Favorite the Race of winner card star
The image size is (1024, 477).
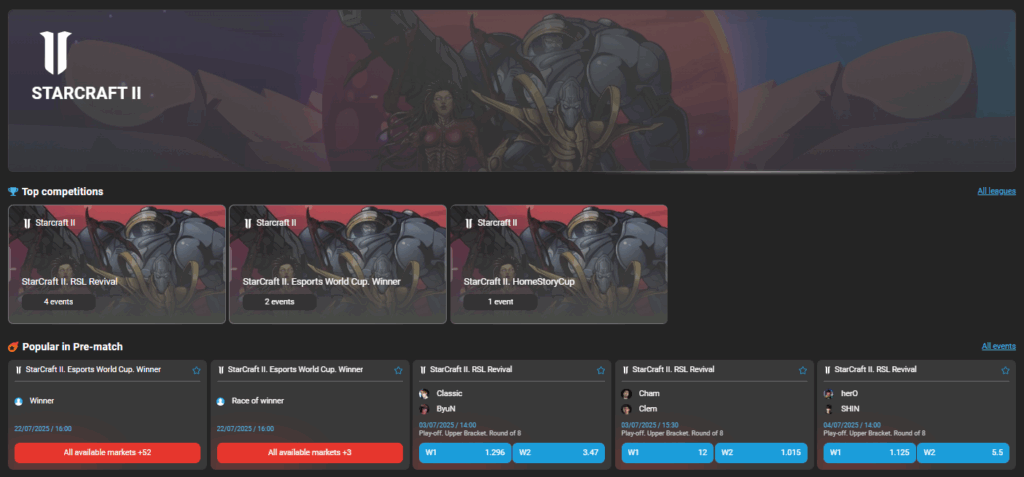[398, 370]
